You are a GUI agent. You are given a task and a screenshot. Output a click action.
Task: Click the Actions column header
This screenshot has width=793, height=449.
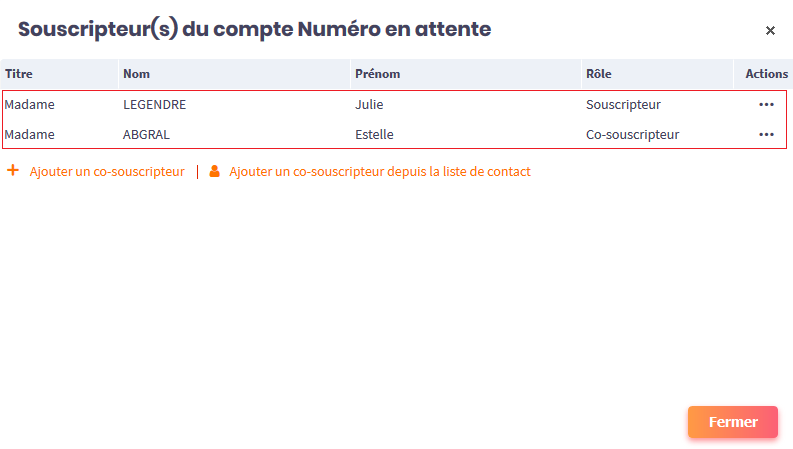click(766, 74)
